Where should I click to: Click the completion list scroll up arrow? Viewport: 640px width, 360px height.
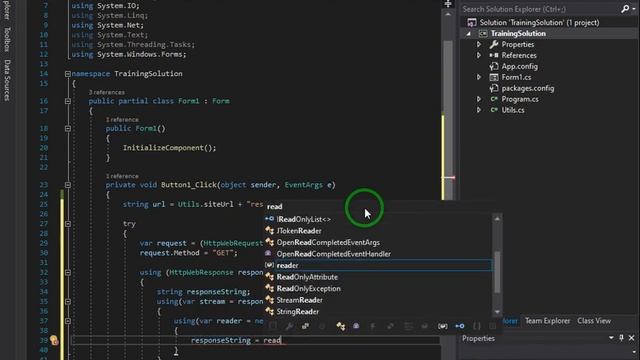497,219
